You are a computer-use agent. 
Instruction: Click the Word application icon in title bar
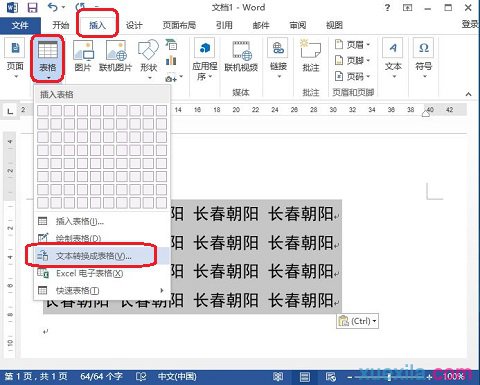tap(12, 7)
